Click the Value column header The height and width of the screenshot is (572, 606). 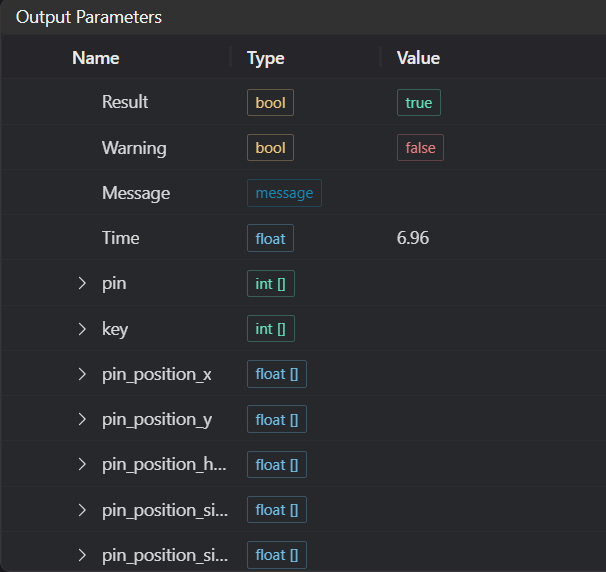418,58
